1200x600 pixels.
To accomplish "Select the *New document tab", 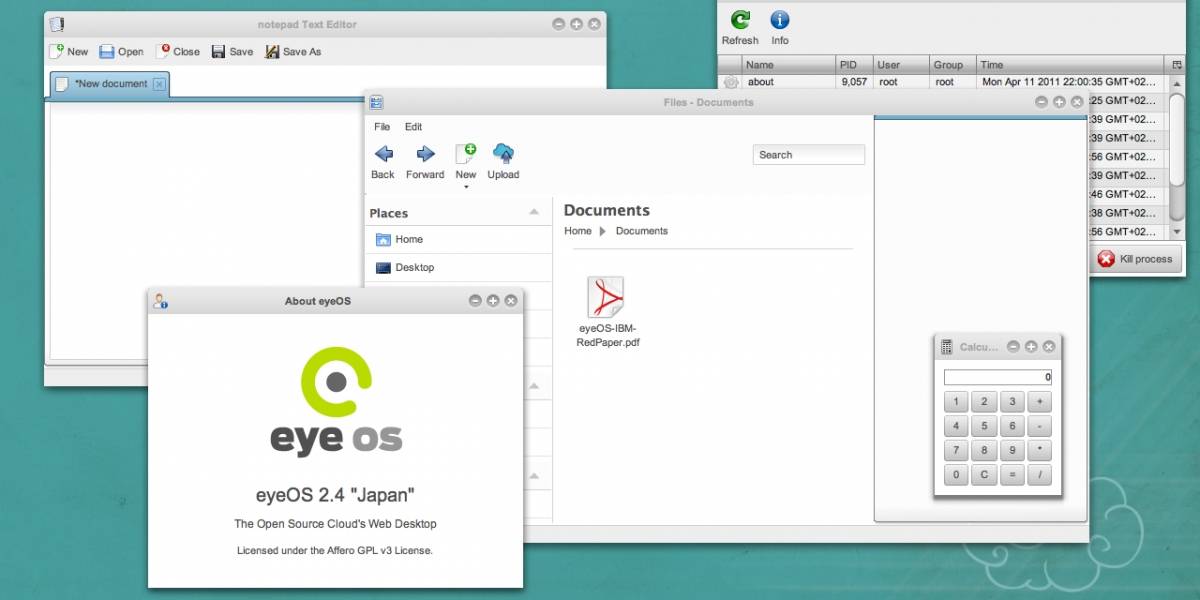I will click(x=110, y=84).
